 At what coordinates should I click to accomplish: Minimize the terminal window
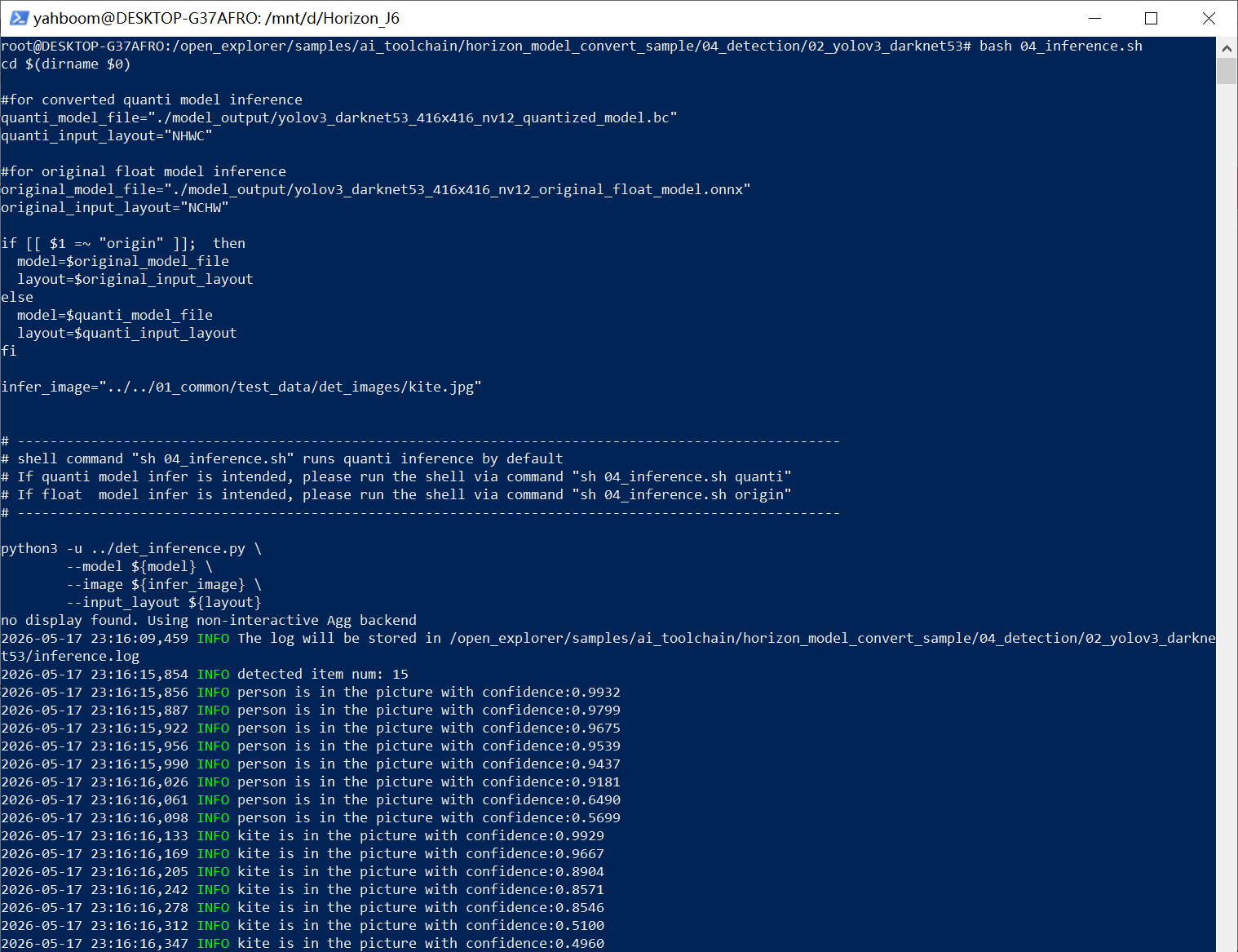(x=1094, y=18)
